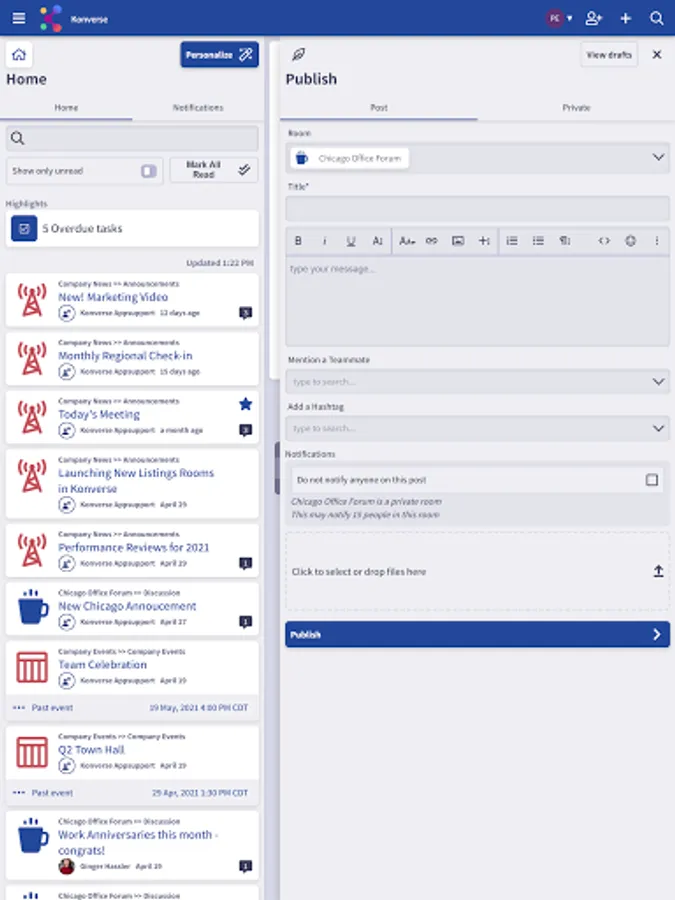Image resolution: width=675 pixels, height=900 pixels.
Task: Click comment icon on New Chicago Annoucement
Action: point(245,622)
